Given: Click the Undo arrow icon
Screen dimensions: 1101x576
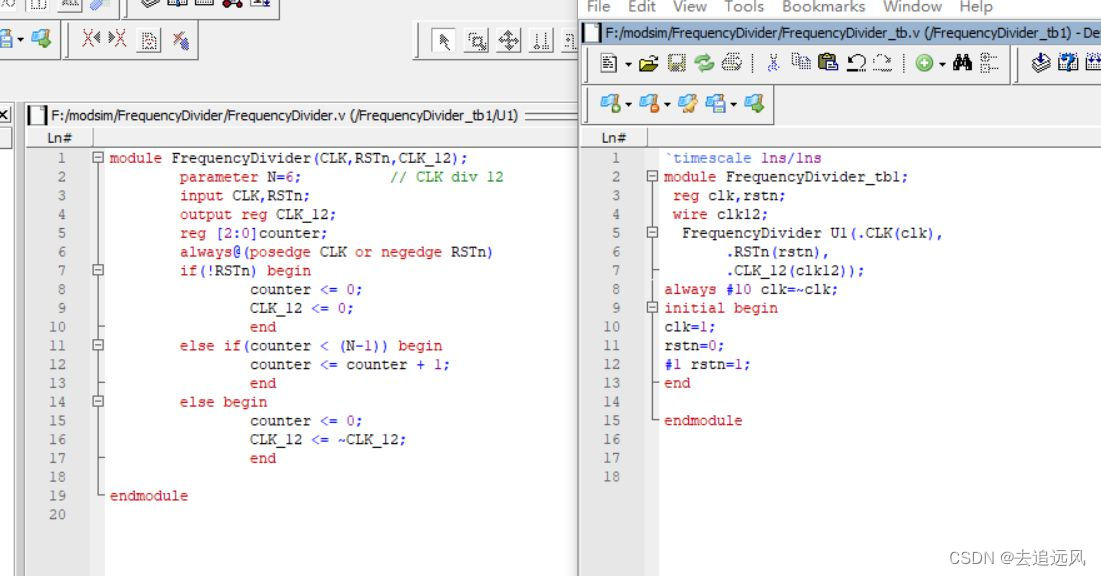Looking at the screenshot, I should point(856,63).
